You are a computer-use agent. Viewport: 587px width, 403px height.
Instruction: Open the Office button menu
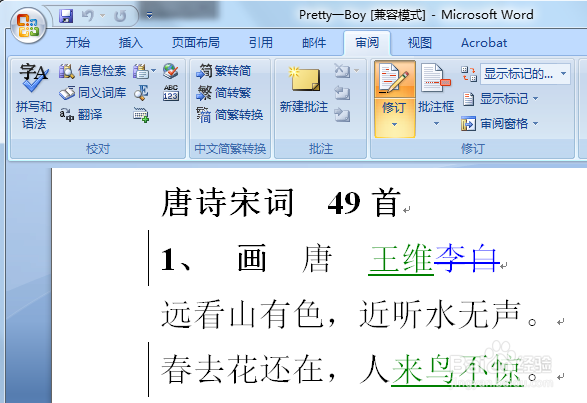[28, 26]
